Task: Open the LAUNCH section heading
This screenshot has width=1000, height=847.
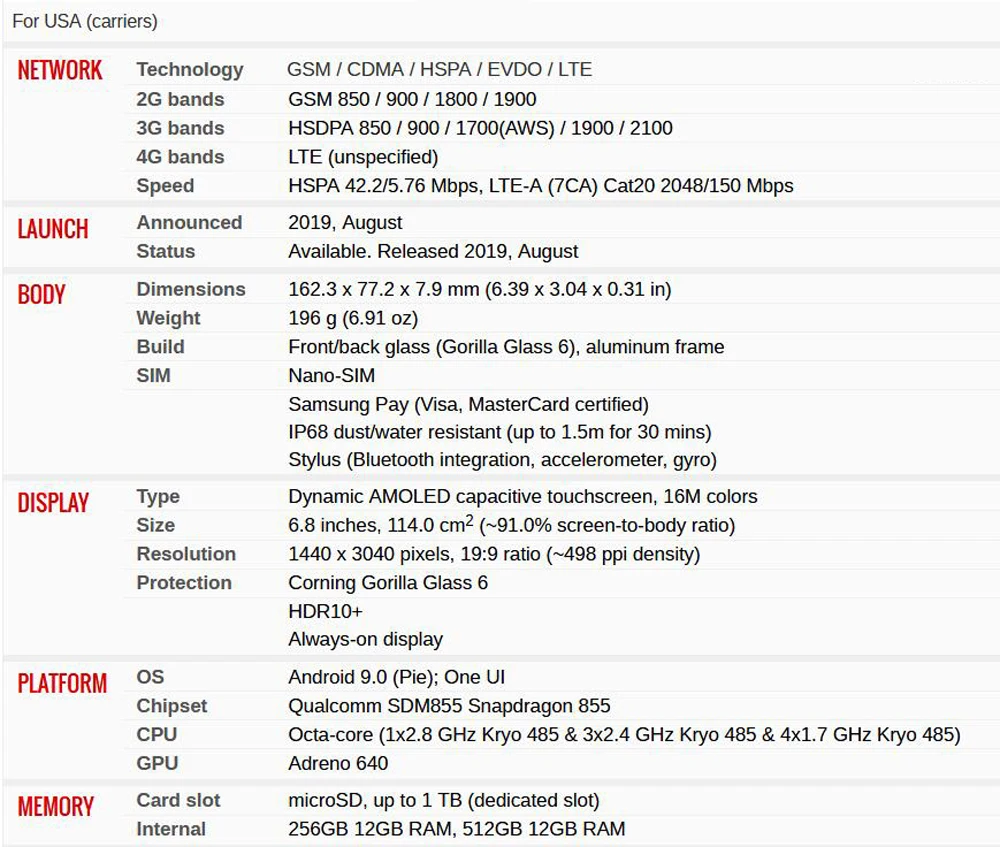Action: click(x=53, y=229)
